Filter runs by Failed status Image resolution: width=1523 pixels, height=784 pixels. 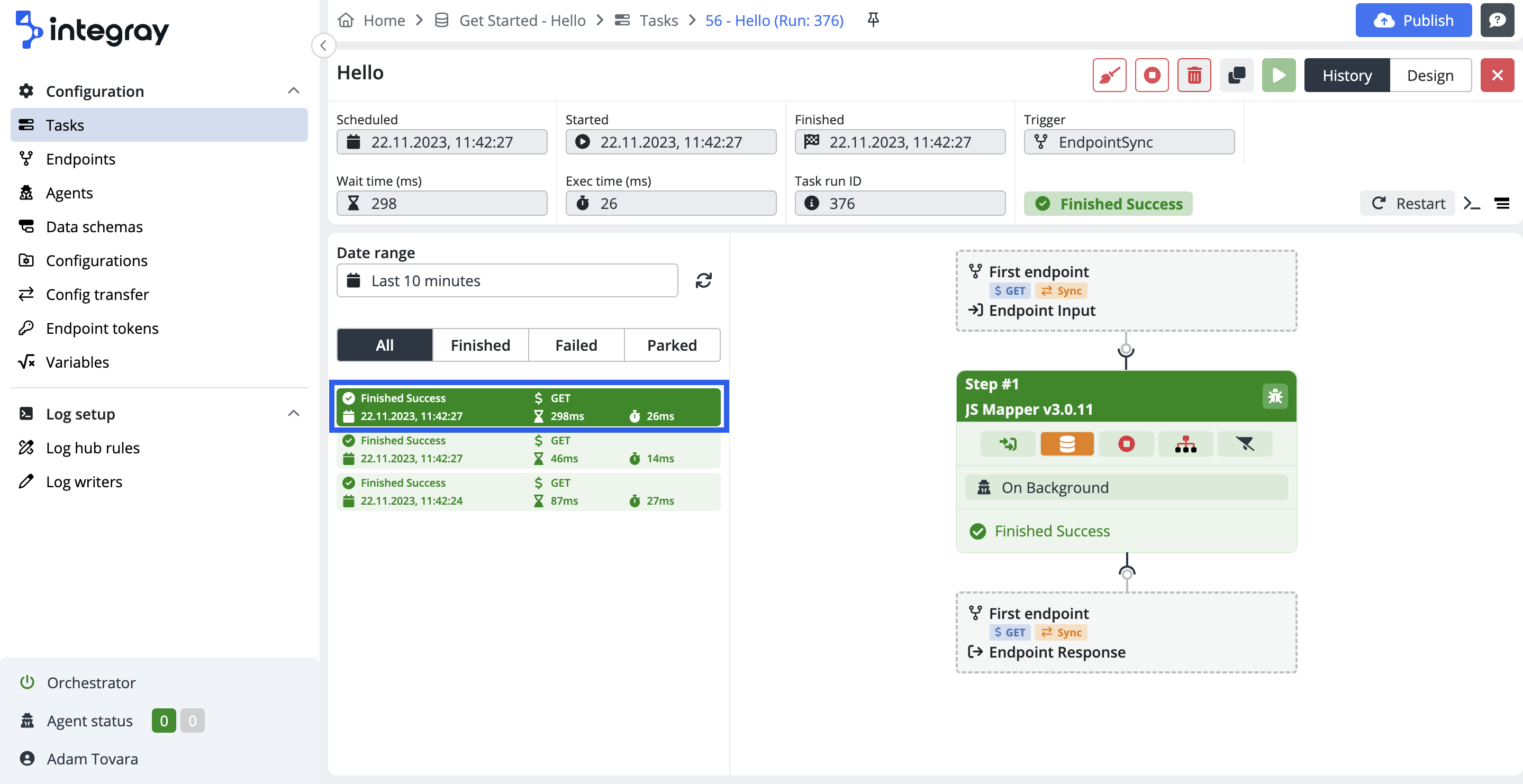tap(575, 345)
